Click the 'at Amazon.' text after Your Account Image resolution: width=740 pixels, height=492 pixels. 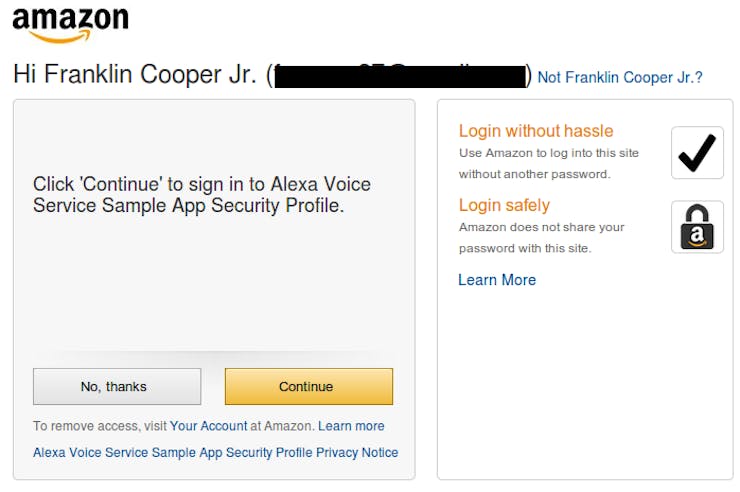tap(282, 426)
